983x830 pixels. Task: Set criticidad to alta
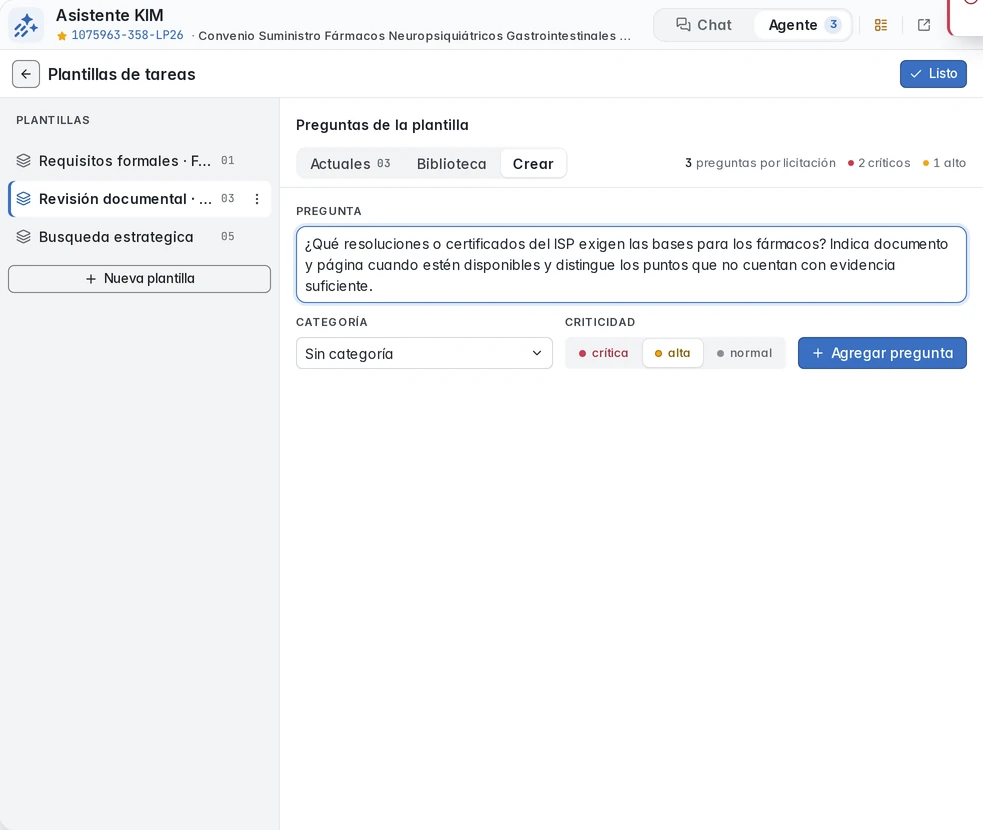pyautogui.click(x=673, y=353)
